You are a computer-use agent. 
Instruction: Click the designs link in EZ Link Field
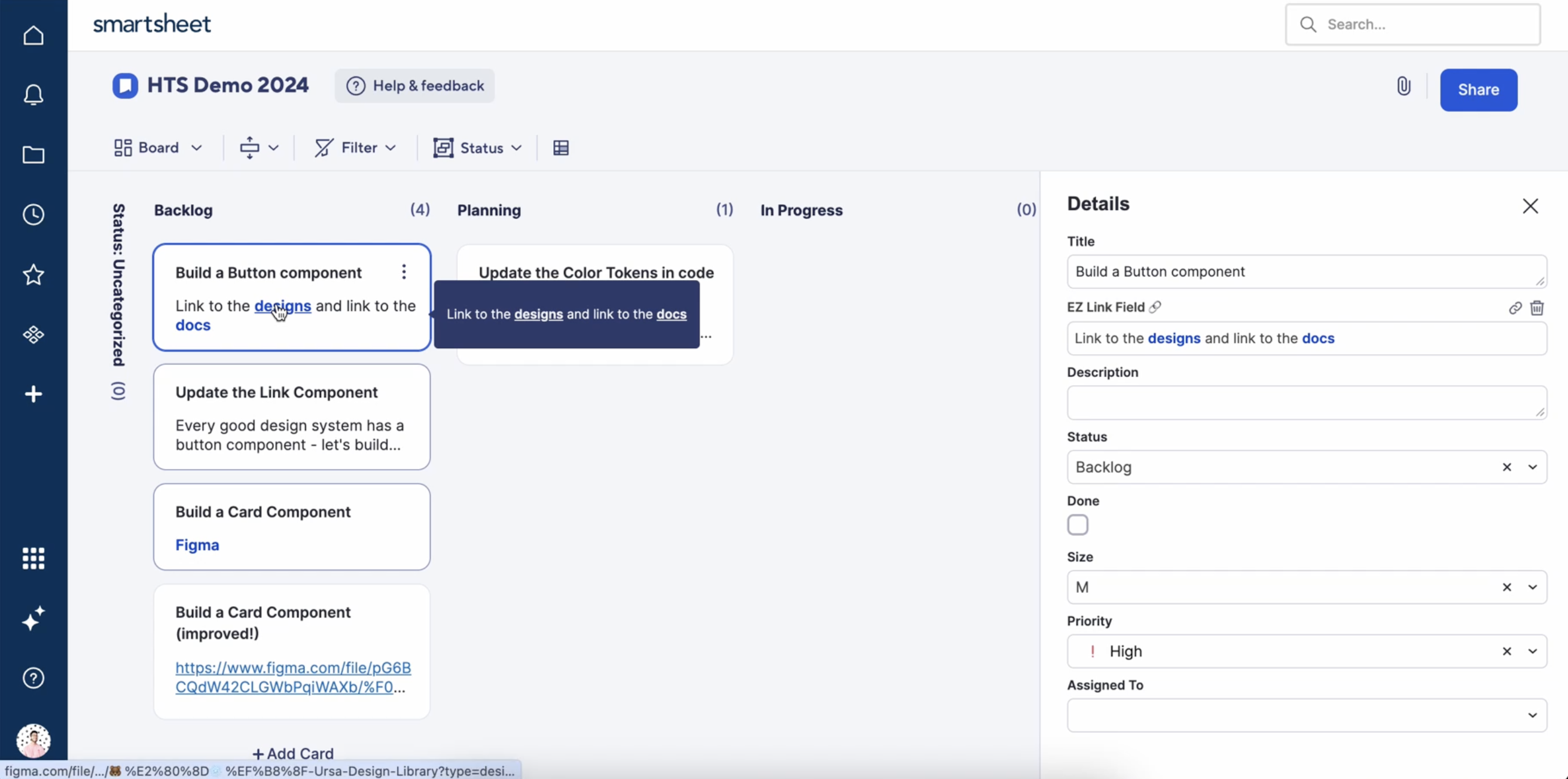[1173, 338]
